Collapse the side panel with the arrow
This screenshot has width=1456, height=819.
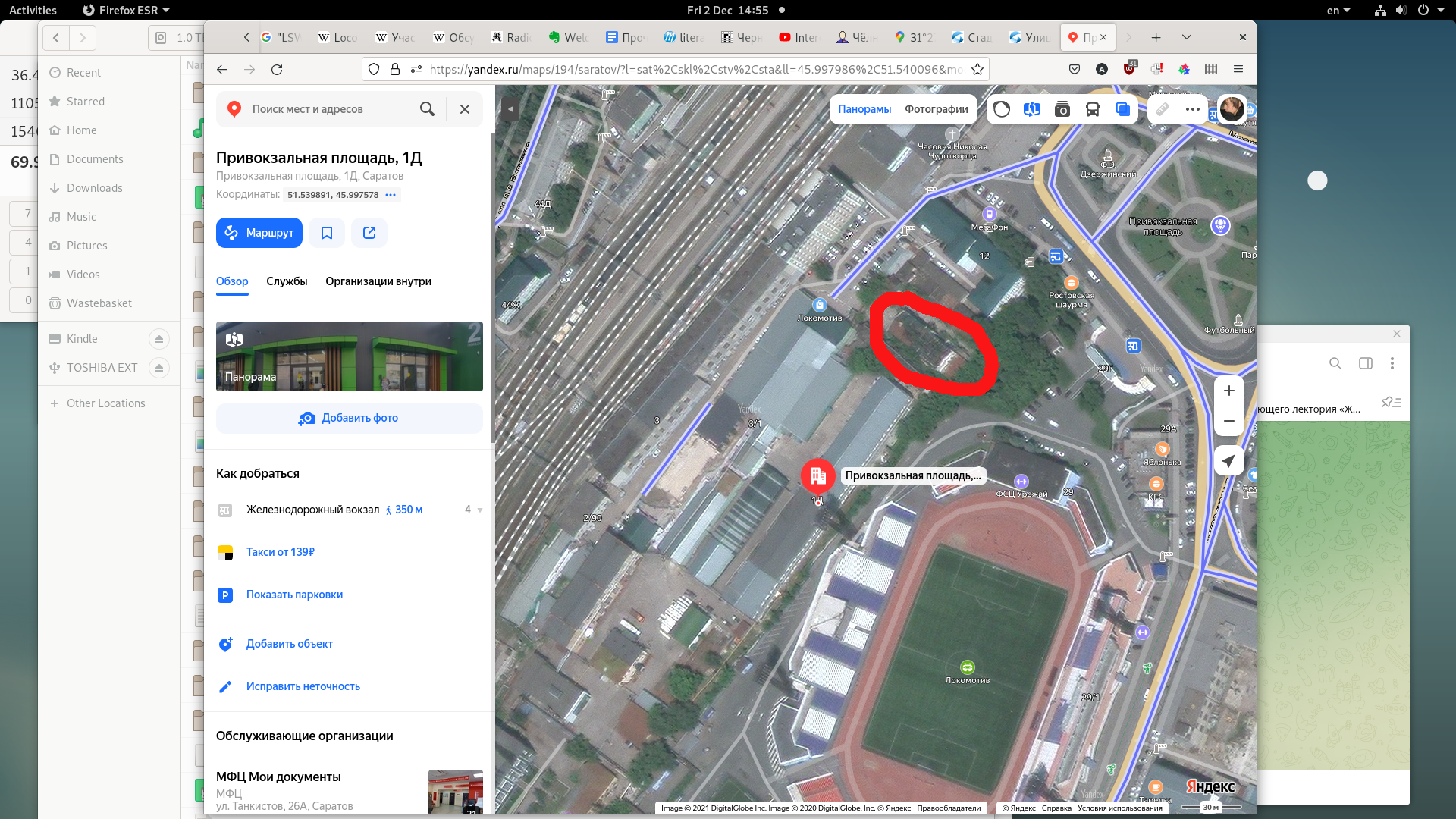510,109
